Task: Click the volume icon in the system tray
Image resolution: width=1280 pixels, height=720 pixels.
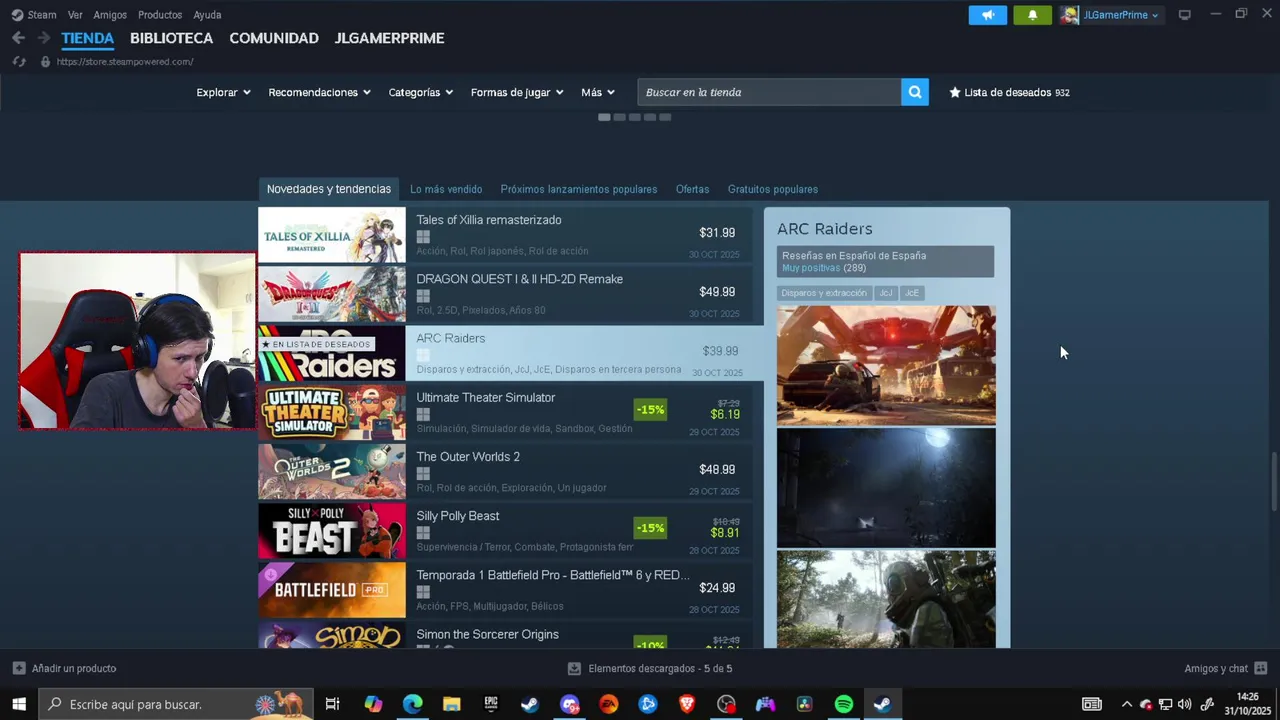Action: (x=1185, y=704)
